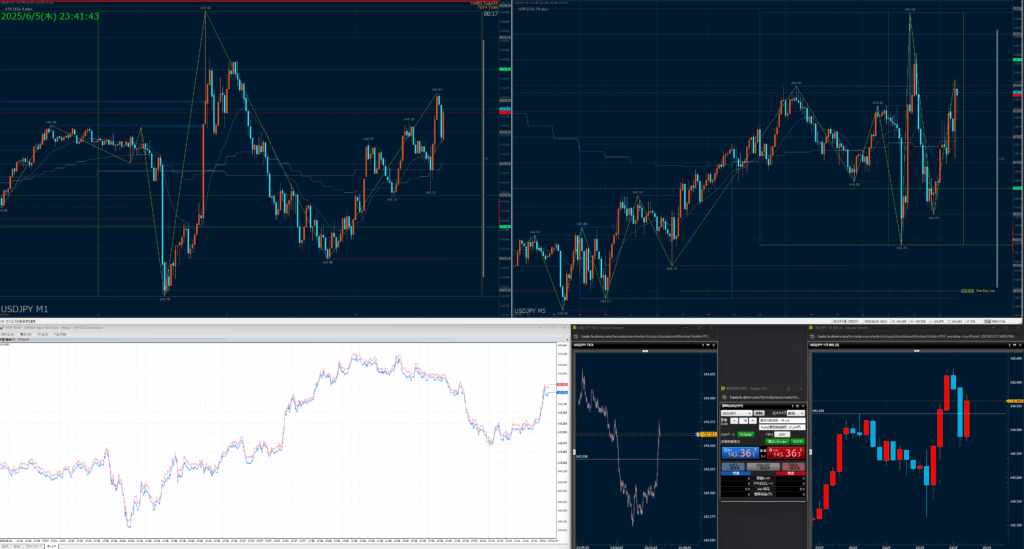
Task: Click the help icon in the order panel header
Action: pyautogui.click(x=793, y=406)
